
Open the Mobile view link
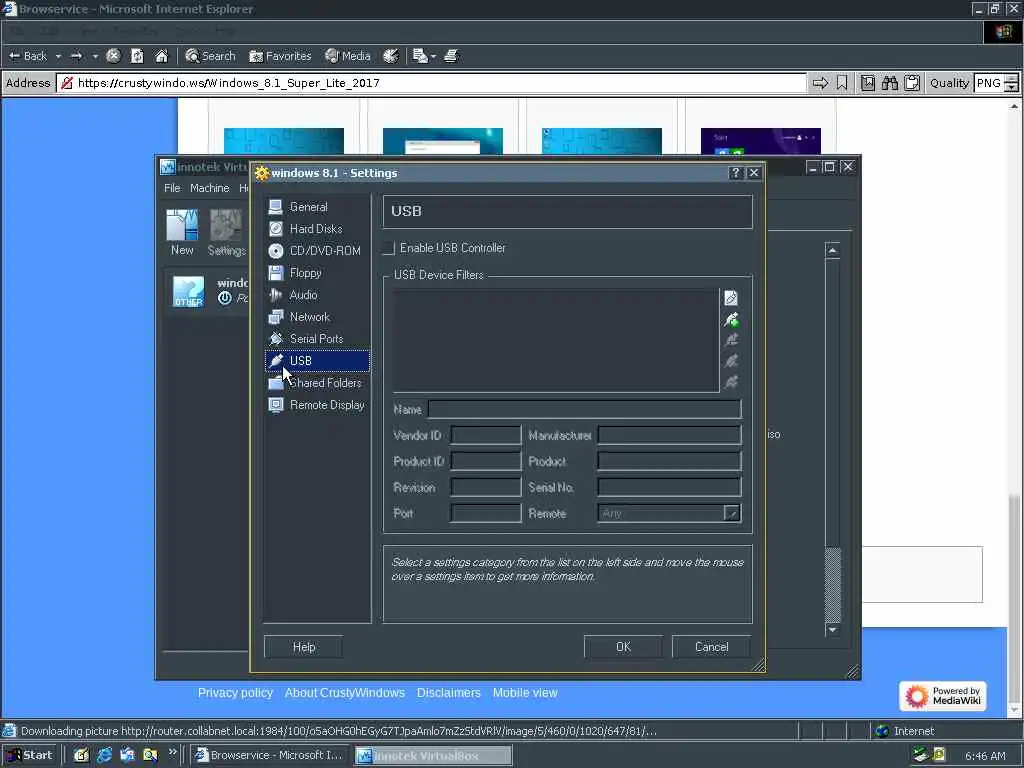coord(525,693)
